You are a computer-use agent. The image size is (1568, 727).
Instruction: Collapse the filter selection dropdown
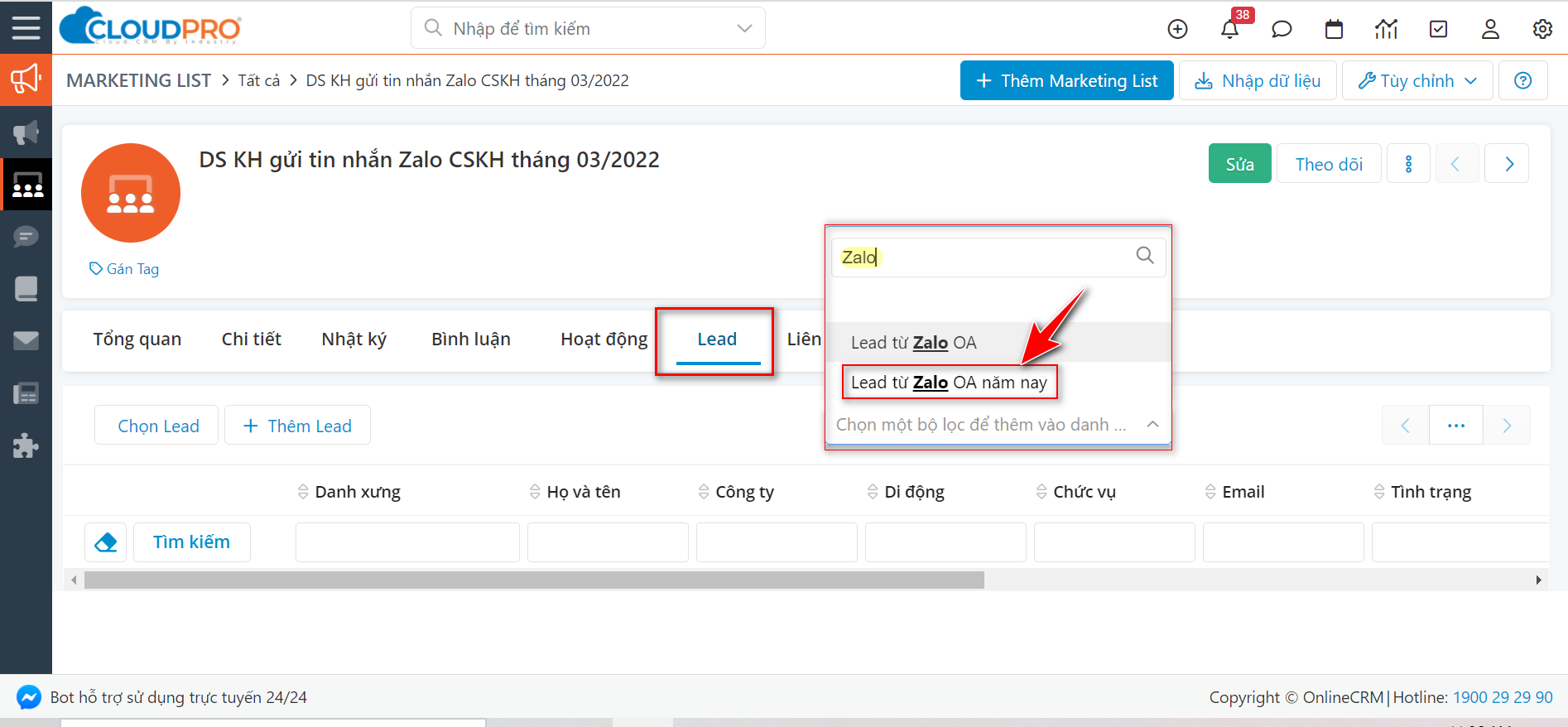(1152, 424)
